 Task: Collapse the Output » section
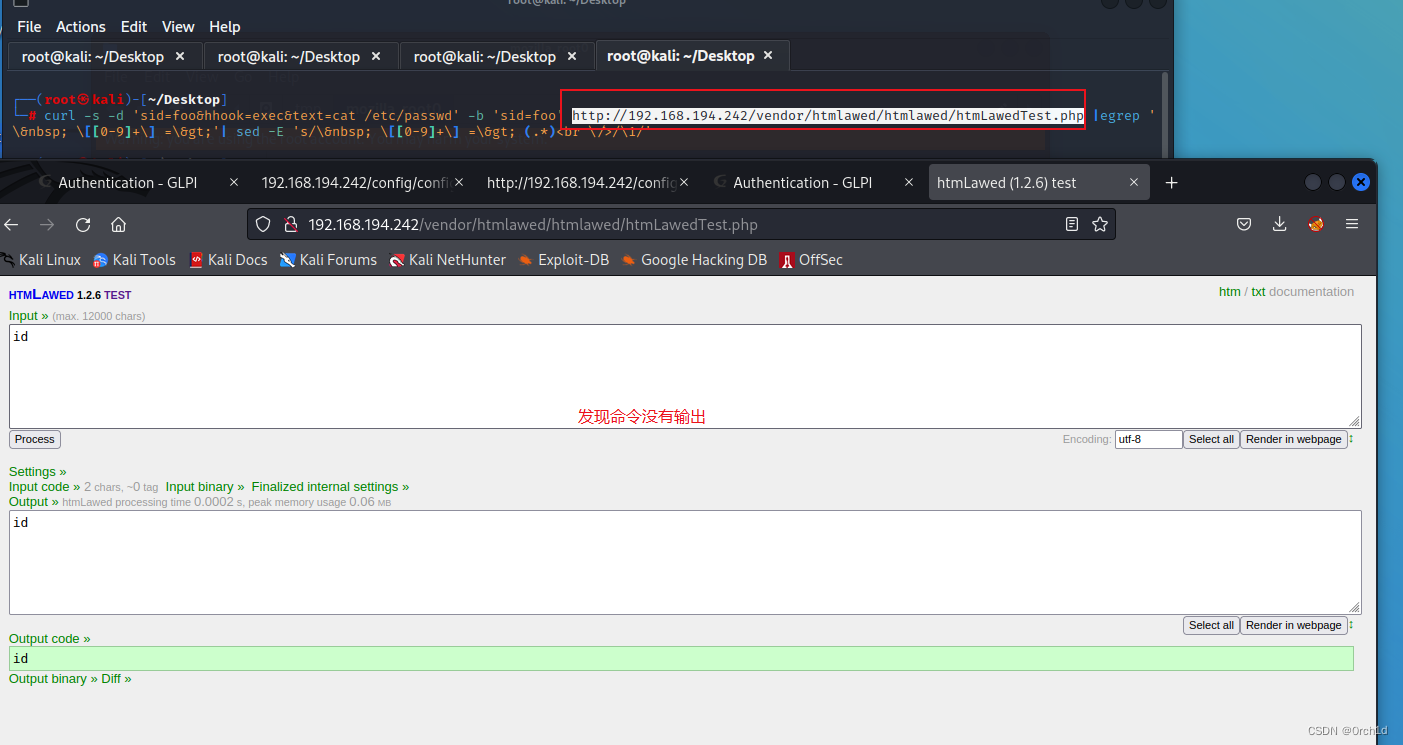[x=34, y=502]
